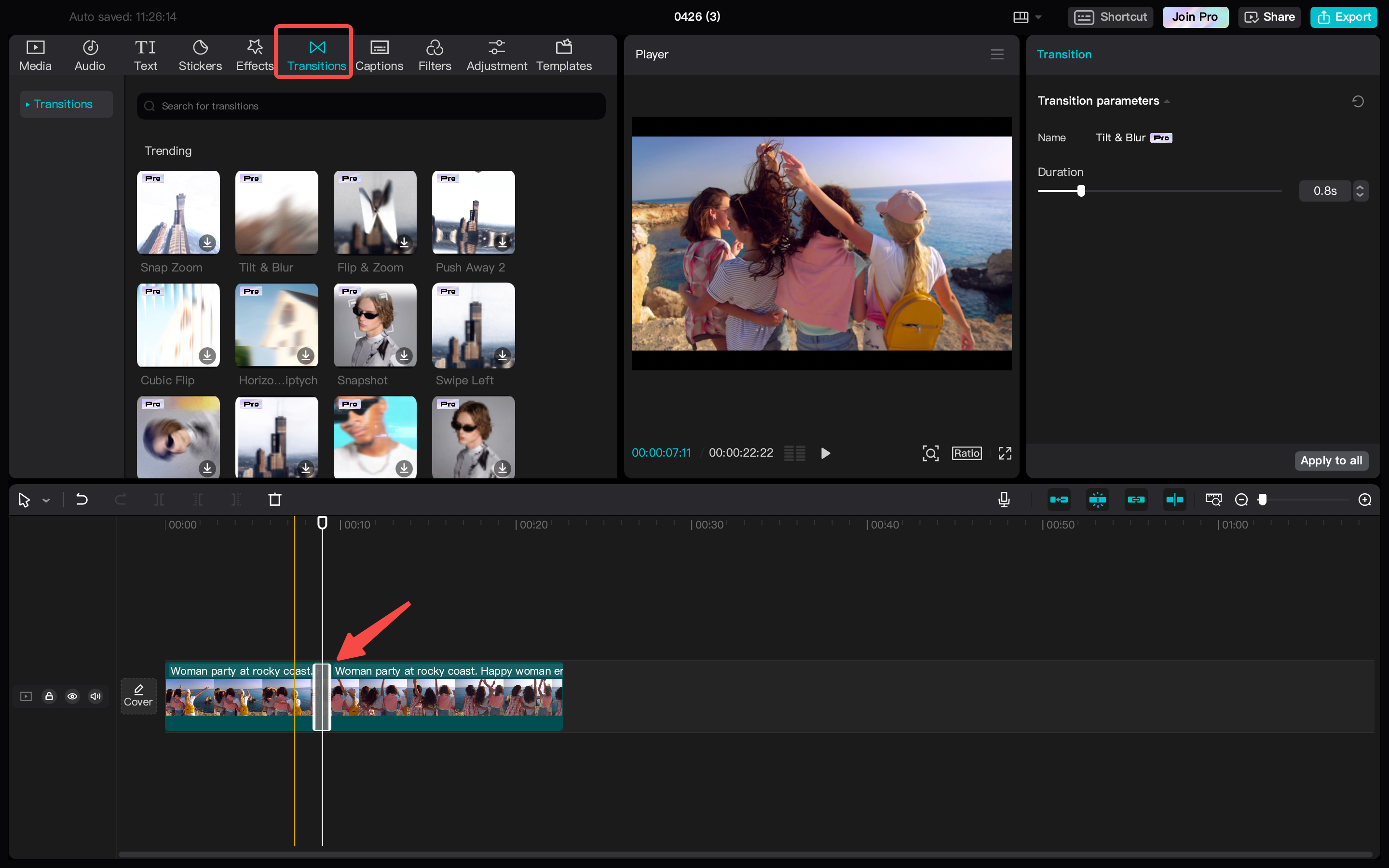Screen dimensions: 1389x868
Task: Open the Effects panel
Action: coord(254,54)
